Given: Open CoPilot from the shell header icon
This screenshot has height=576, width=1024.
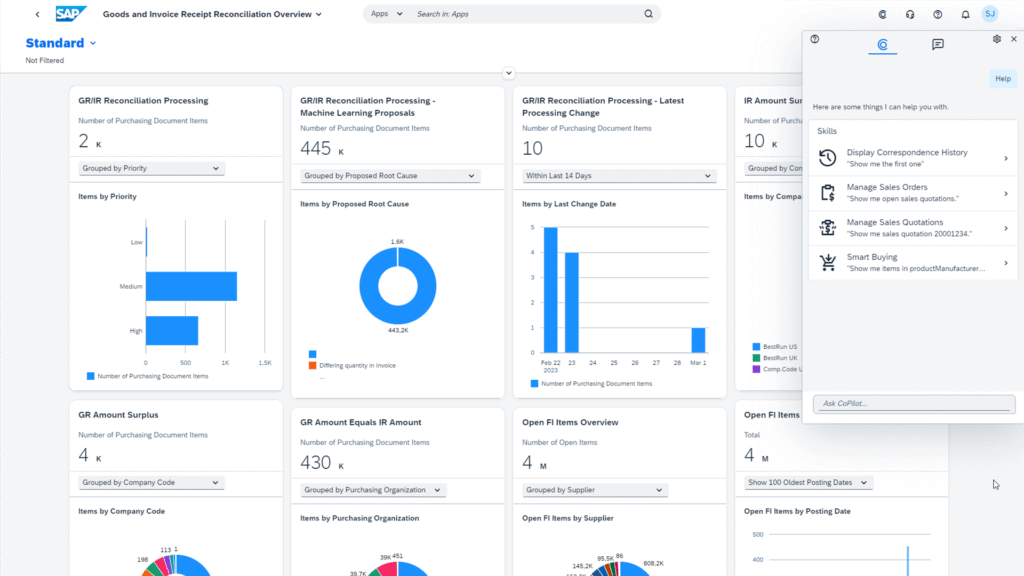Looking at the screenshot, I should pyautogui.click(x=882, y=14).
